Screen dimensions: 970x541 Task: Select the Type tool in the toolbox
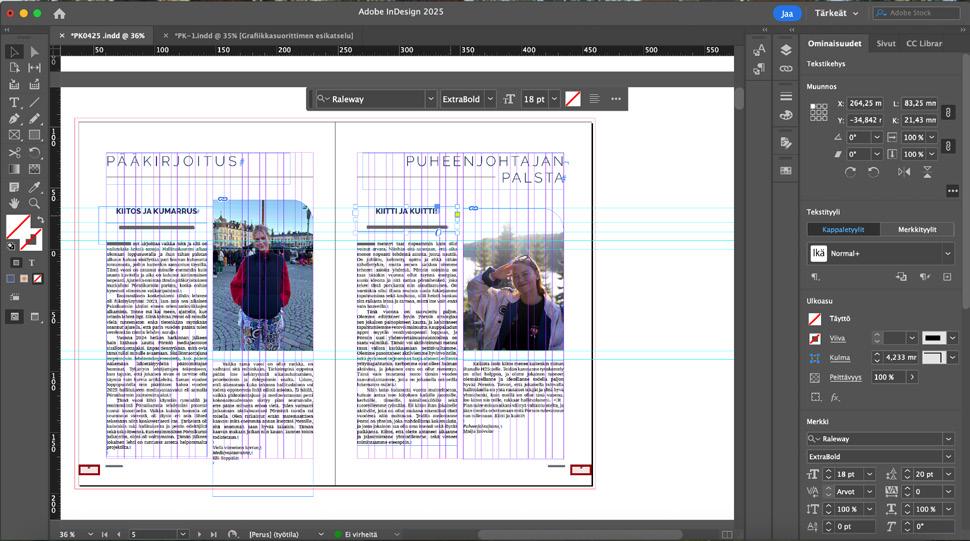click(14, 102)
